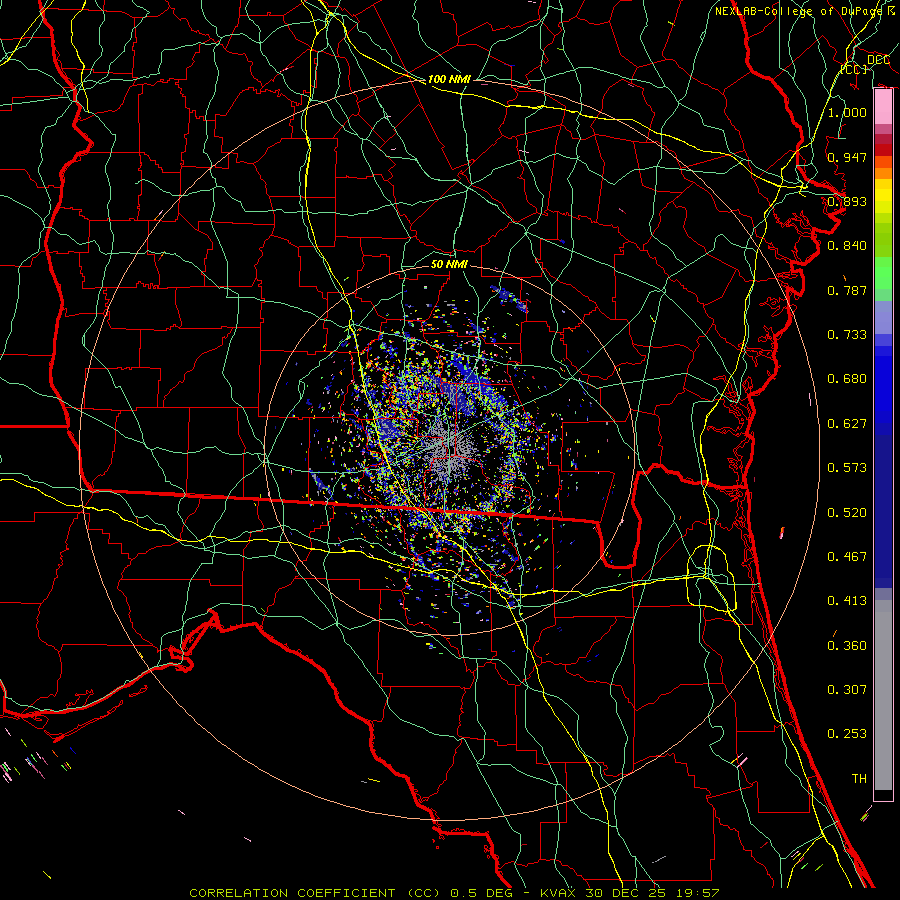Click the gray band beside 0.307 on color bar

point(883,695)
